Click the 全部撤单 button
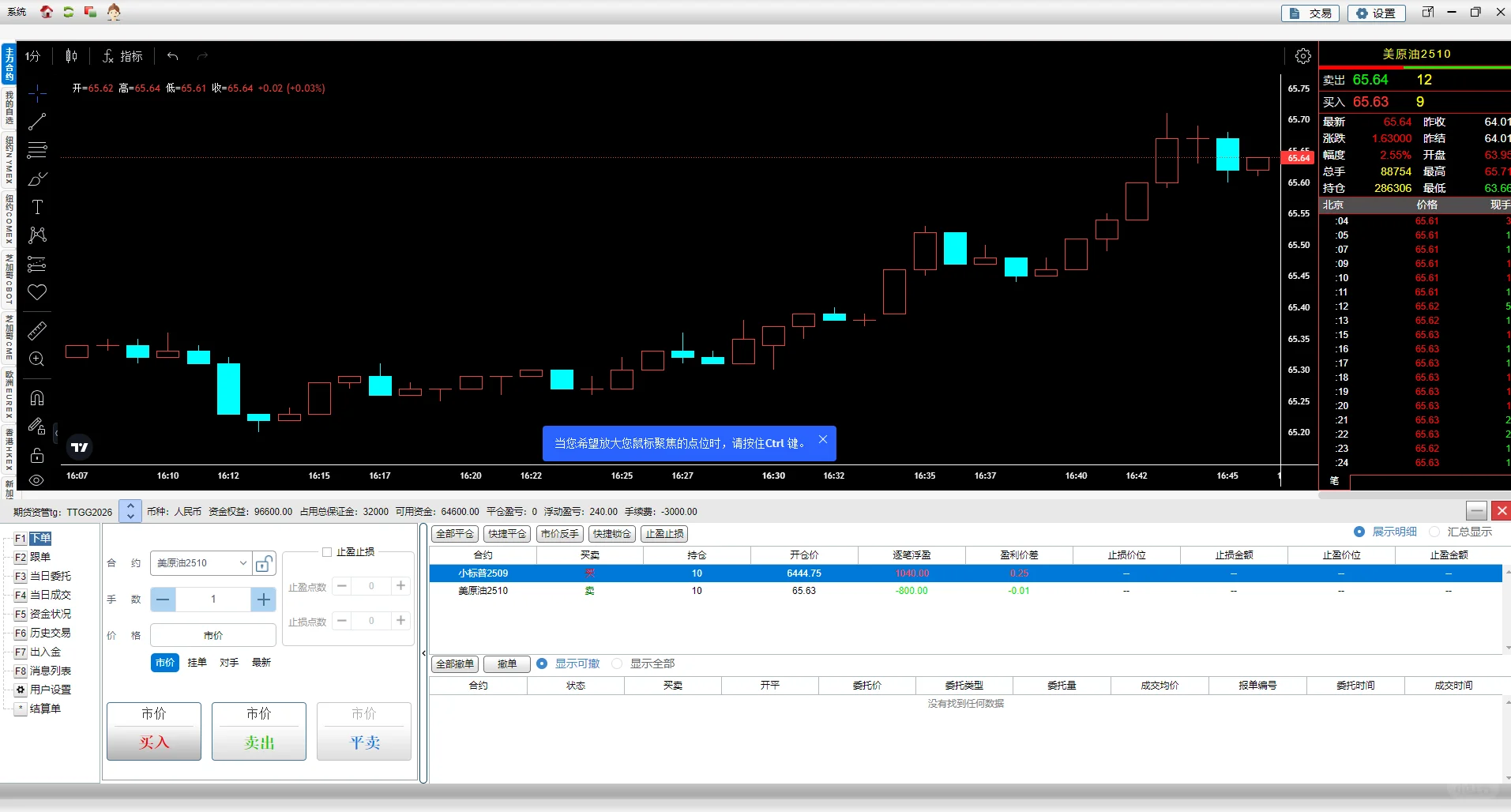 click(x=455, y=664)
